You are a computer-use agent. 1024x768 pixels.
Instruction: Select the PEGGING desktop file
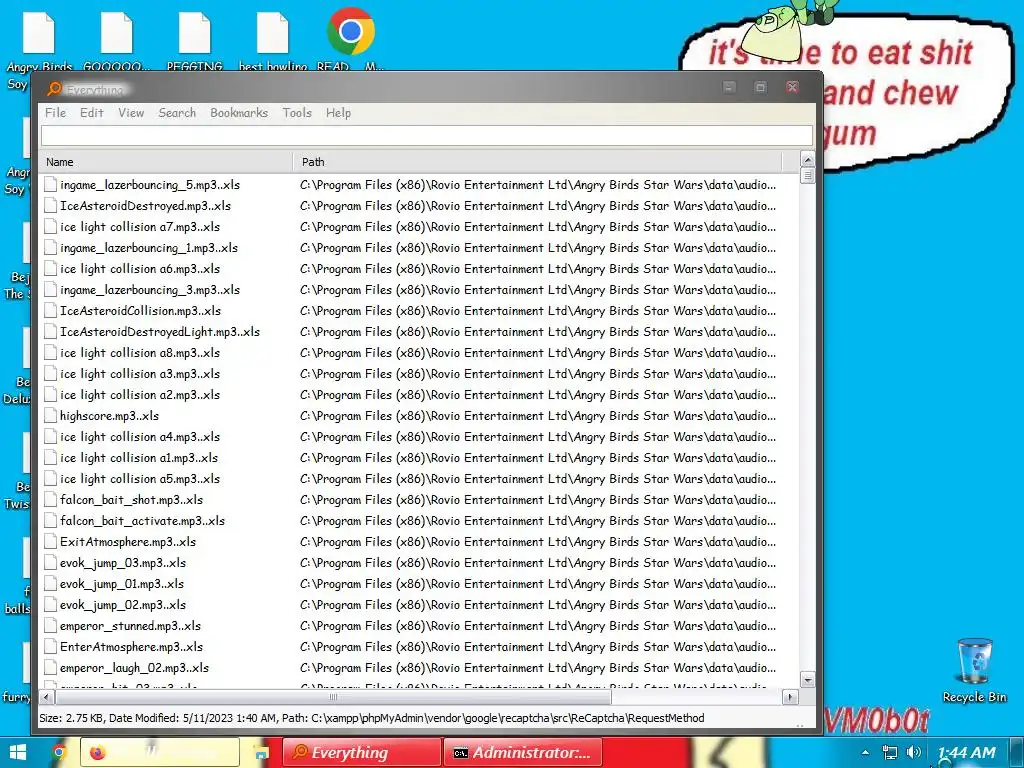194,39
